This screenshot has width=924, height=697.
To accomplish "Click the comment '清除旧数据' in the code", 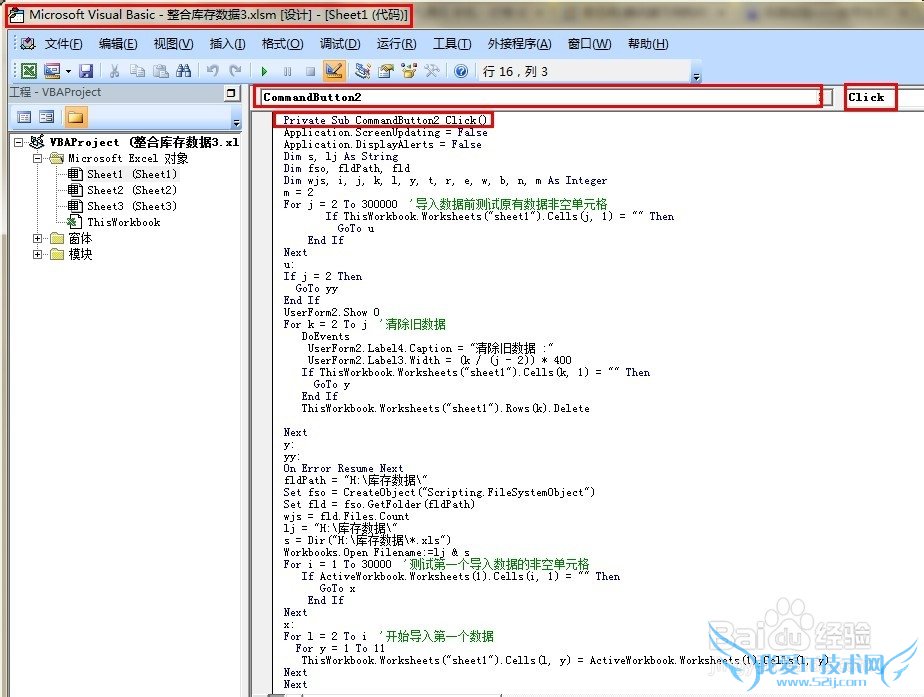I will click(412, 324).
